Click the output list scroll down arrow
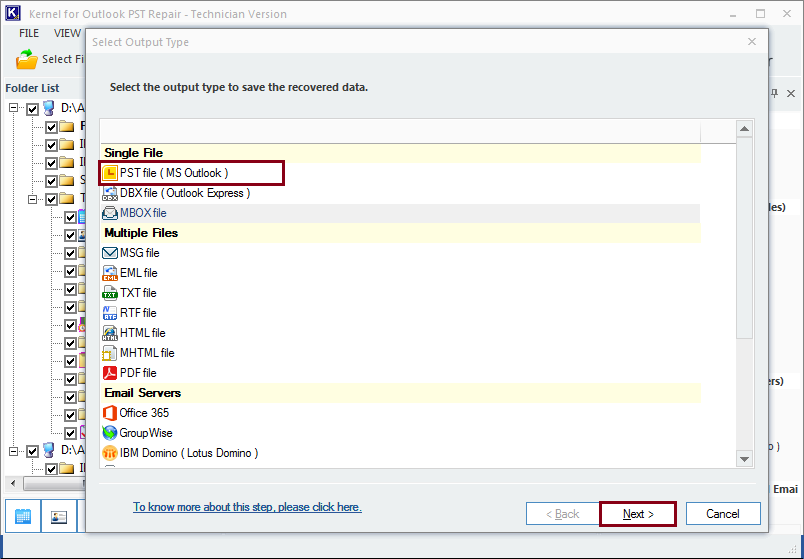The image size is (804, 559). [x=745, y=459]
